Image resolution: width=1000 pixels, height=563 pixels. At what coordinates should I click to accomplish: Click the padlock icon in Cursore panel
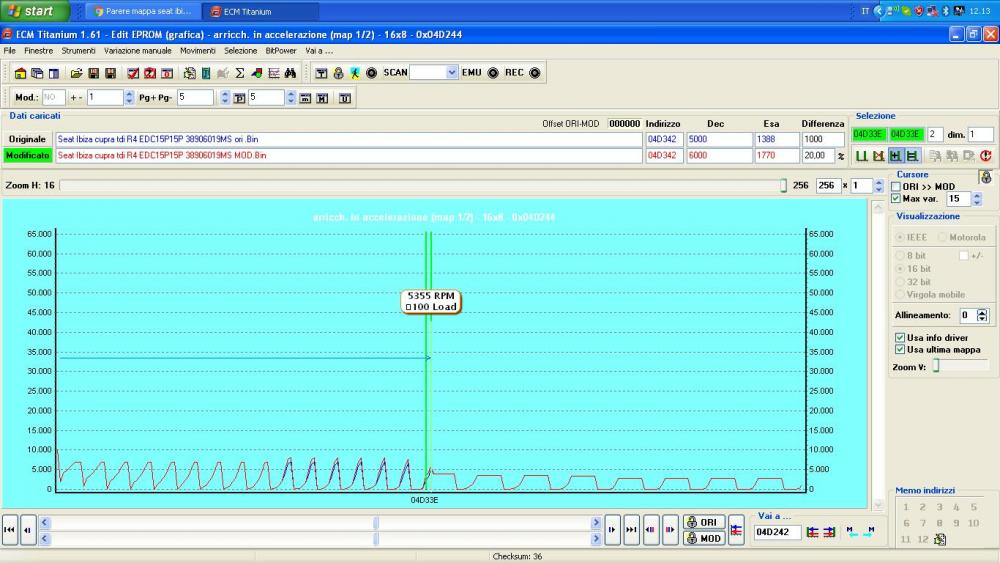tap(985, 177)
